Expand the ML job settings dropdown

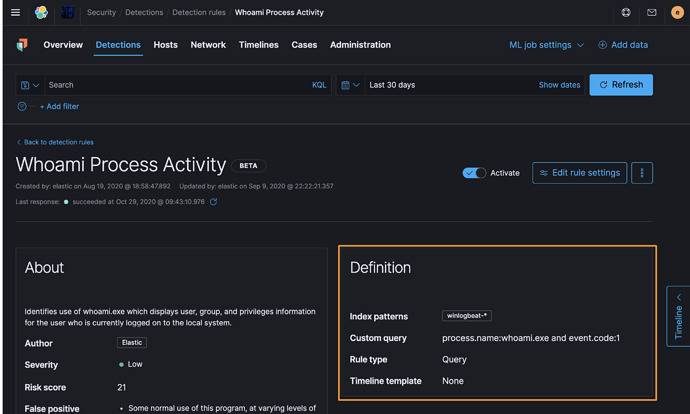(x=546, y=45)
